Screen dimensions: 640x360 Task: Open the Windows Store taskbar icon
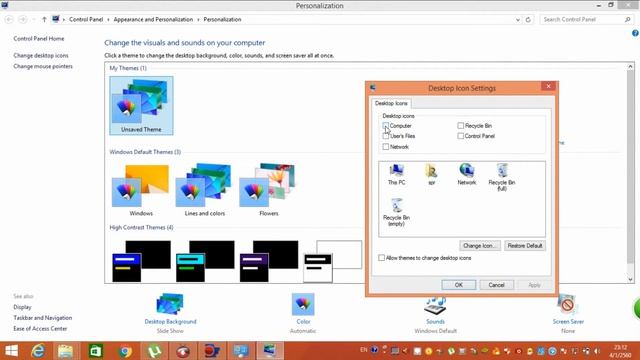tap(96, 351)
